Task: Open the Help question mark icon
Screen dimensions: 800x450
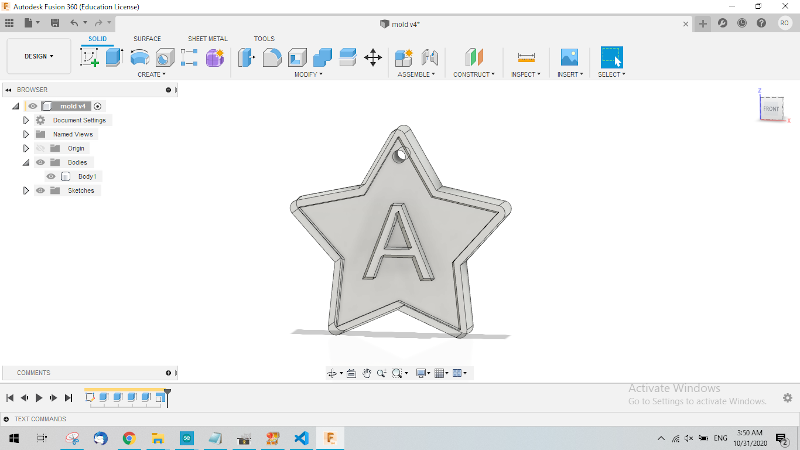Action: point(761,23)
